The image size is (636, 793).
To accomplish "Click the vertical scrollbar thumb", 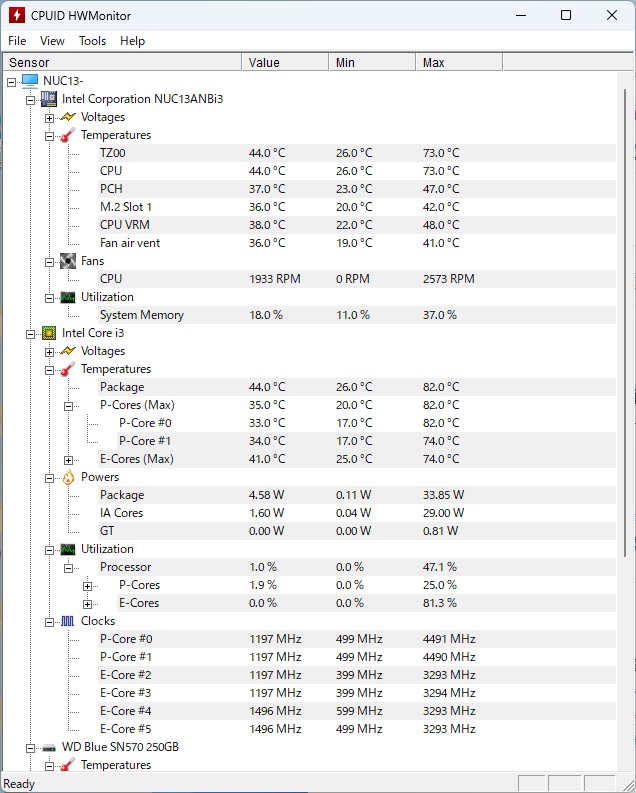I will 625,324.
